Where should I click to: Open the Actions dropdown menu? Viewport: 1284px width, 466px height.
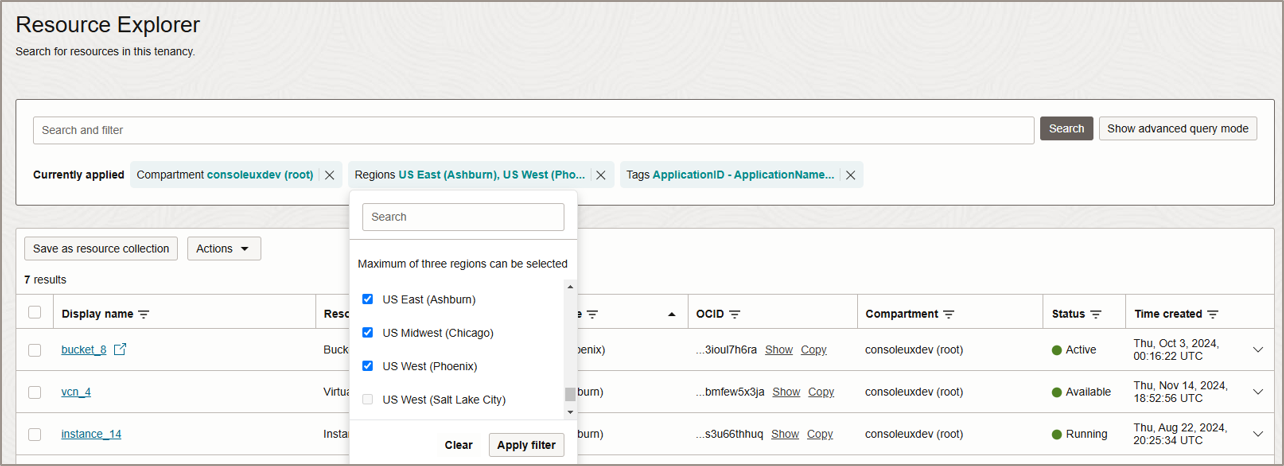tap(223, 249)
